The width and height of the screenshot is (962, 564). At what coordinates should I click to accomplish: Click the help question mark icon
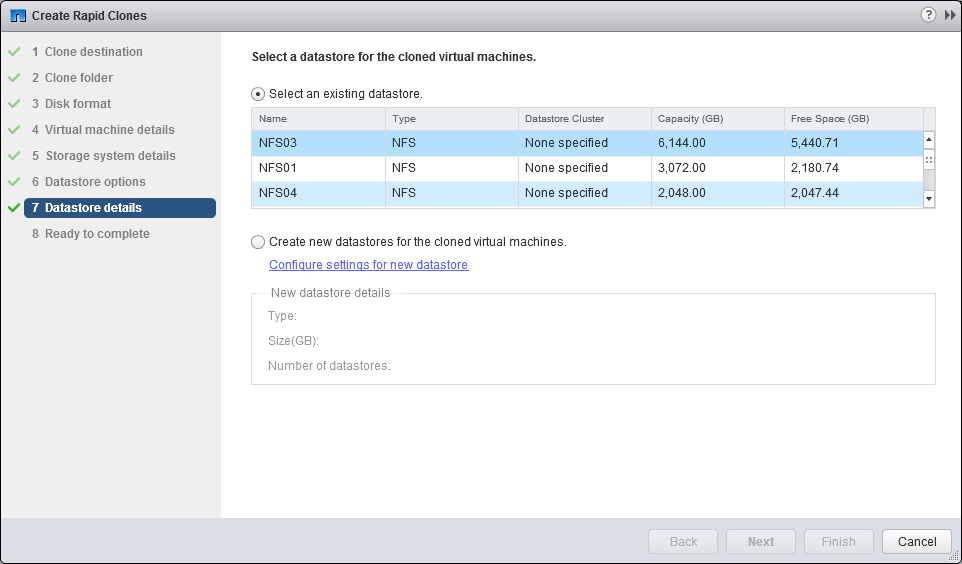(x=929, y=15)
